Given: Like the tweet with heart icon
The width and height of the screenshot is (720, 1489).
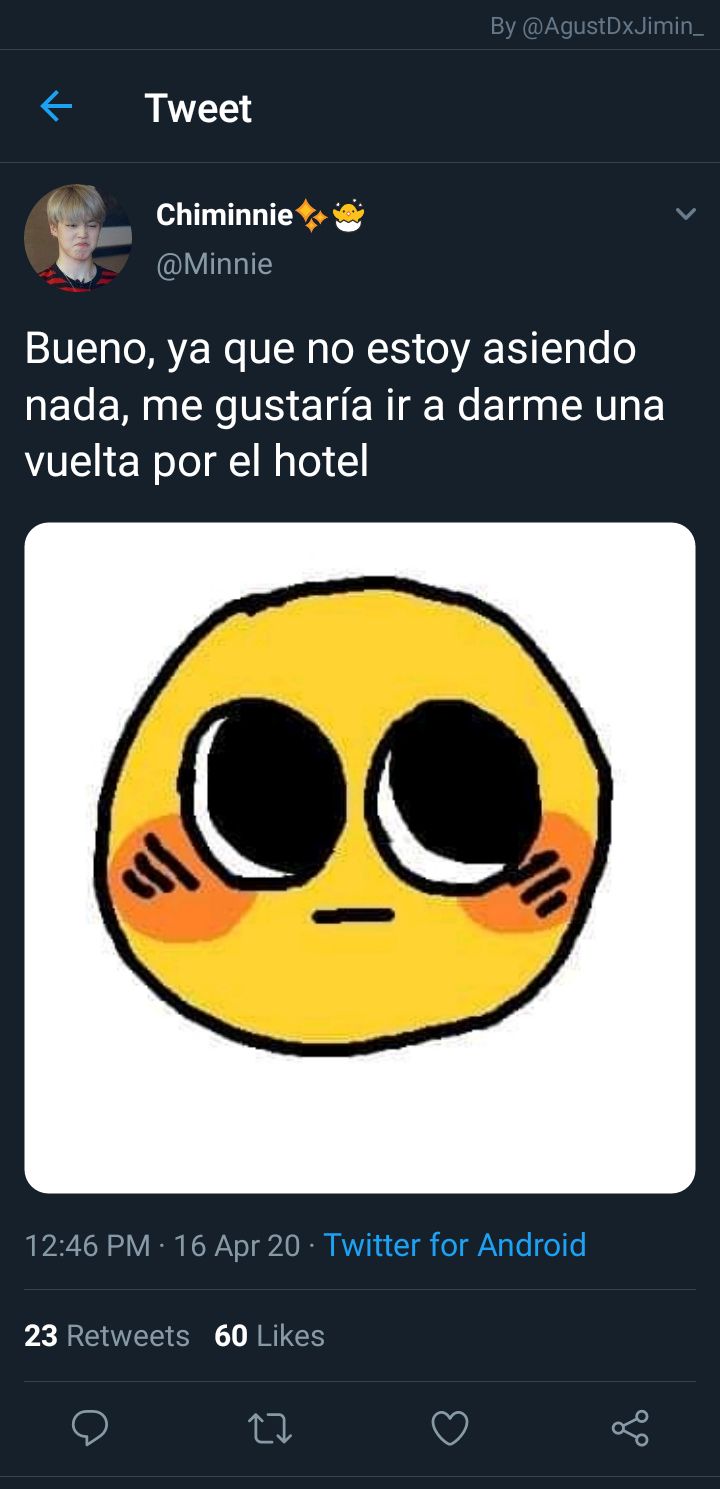Looking at the screenshot, I should point(450,1428).
